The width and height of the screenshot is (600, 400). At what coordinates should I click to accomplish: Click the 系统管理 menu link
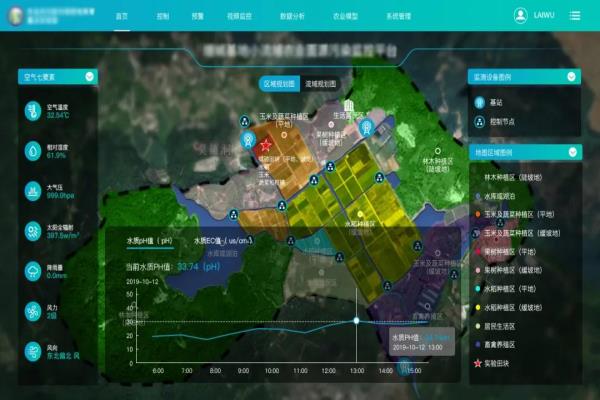pyautogui.click(x=398, y=16)
